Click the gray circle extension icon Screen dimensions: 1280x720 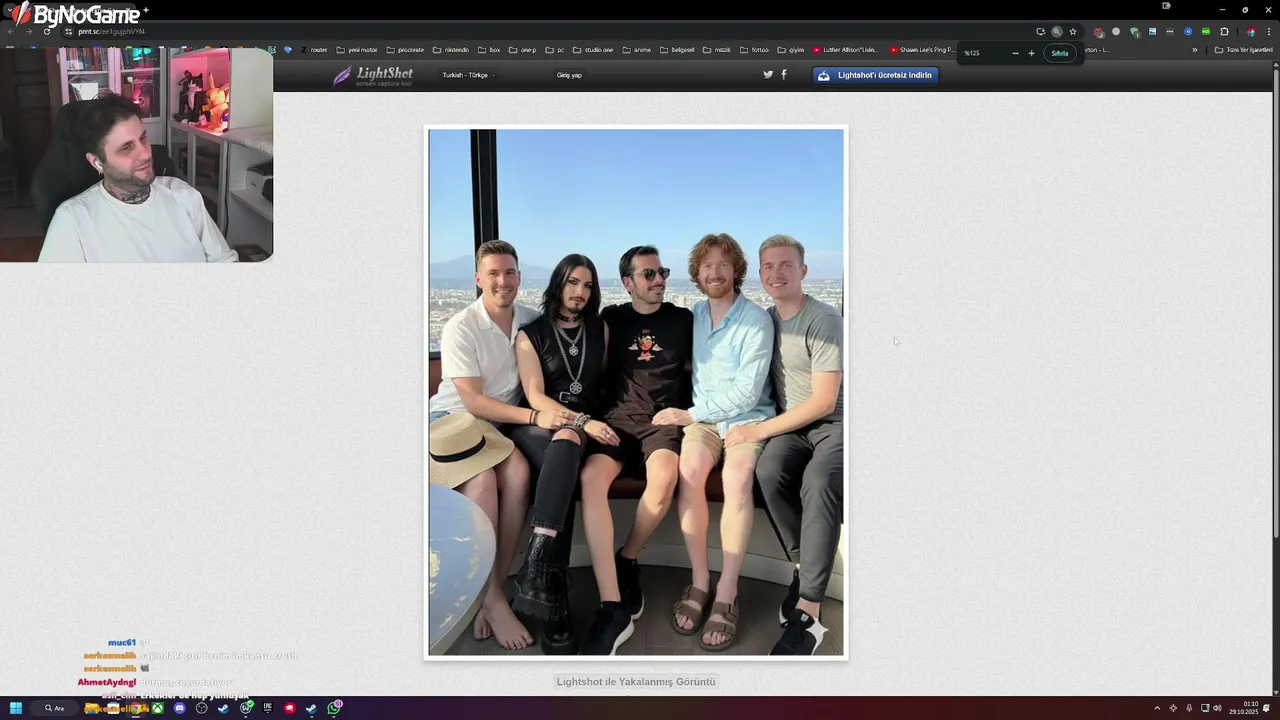click(x=1116, y=32)
